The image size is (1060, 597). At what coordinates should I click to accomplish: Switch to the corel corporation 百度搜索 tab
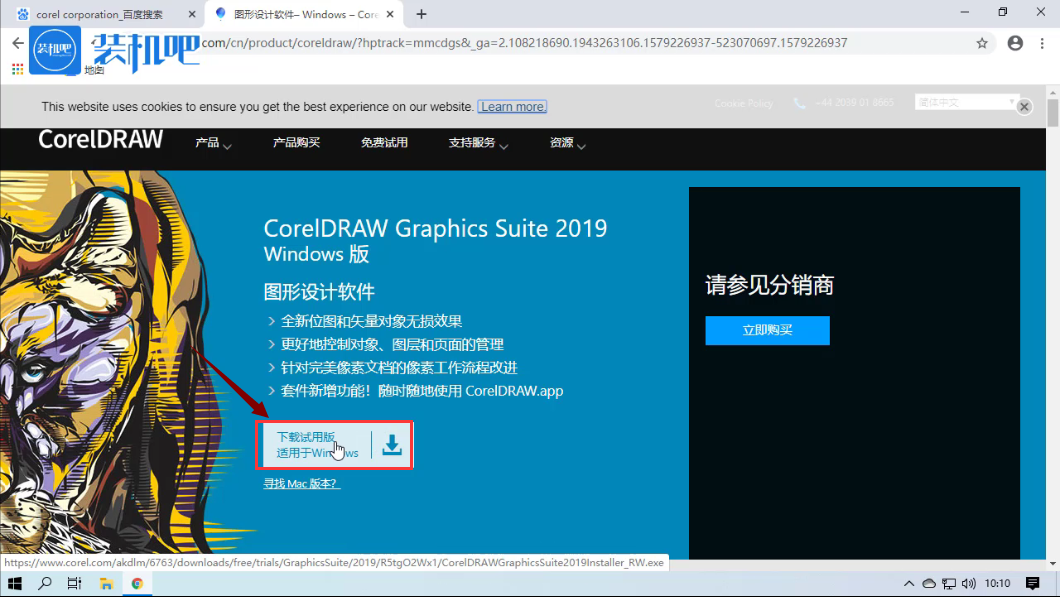[x=100, y=15]
